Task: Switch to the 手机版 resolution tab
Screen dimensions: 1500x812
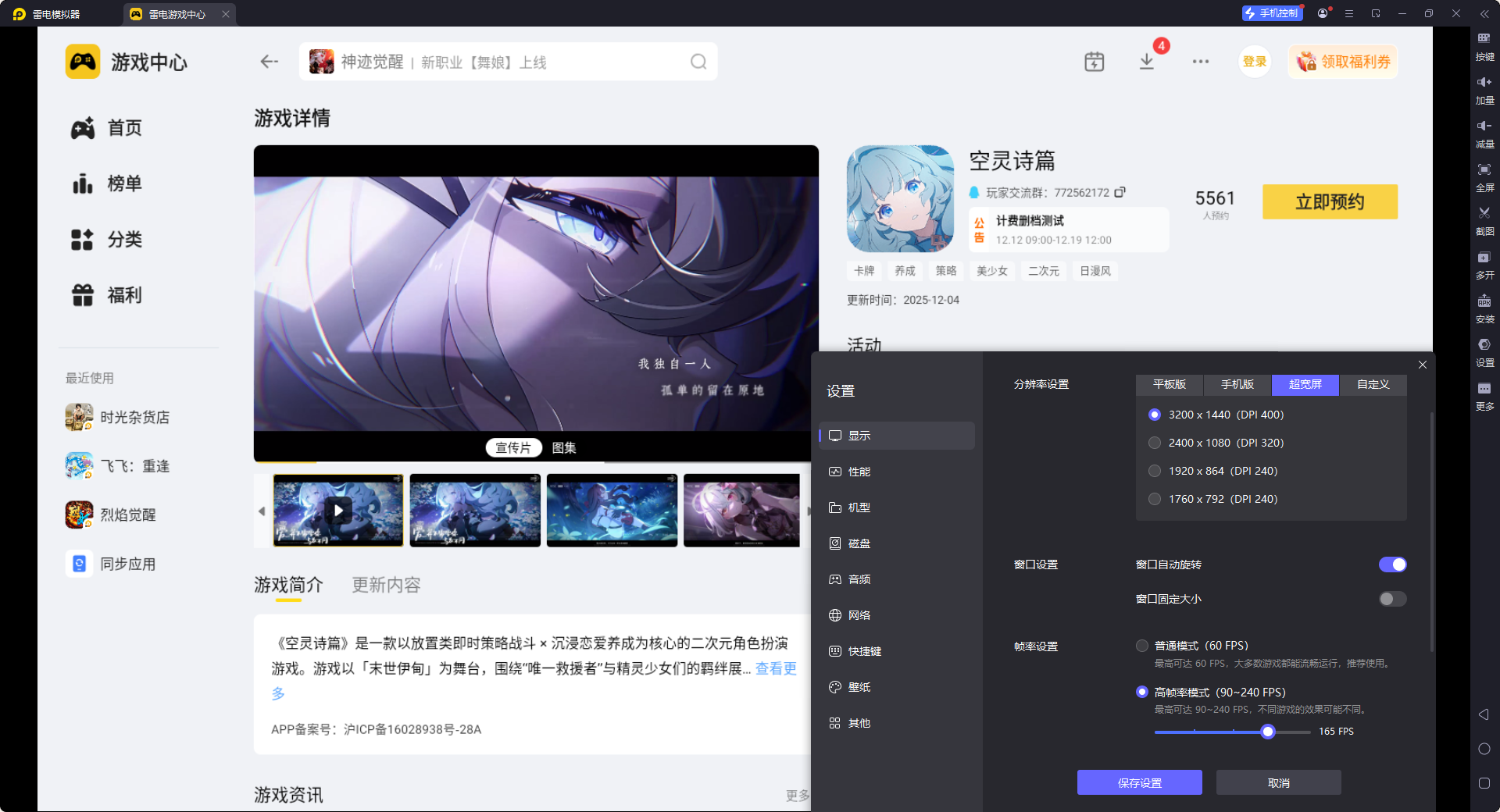Action: pos(1237,384)
